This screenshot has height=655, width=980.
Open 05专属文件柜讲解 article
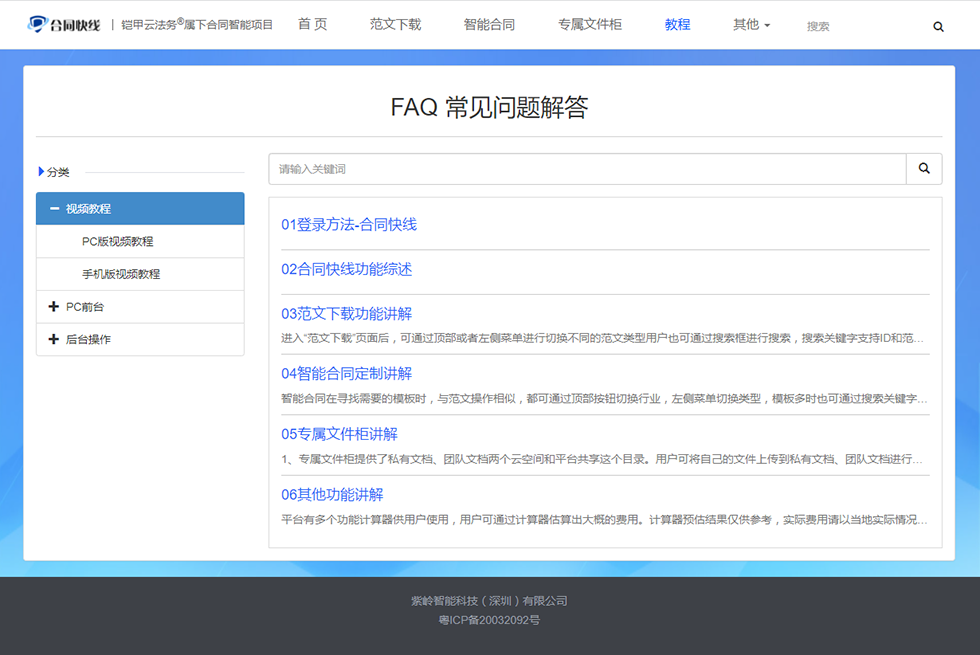[x=339, y=434]
